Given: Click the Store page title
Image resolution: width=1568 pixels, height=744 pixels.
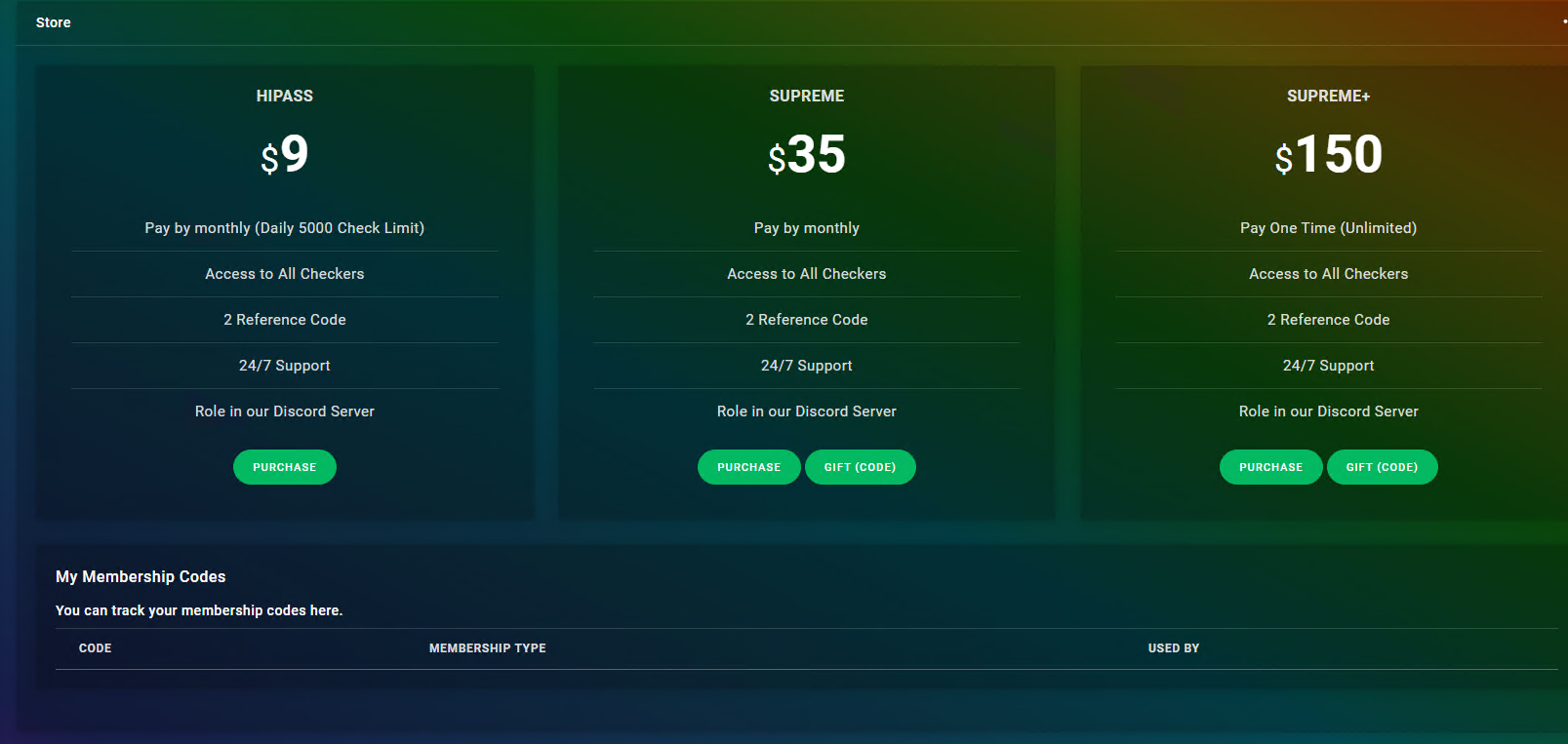Looking at the screenshot, I should pos(54,22).
